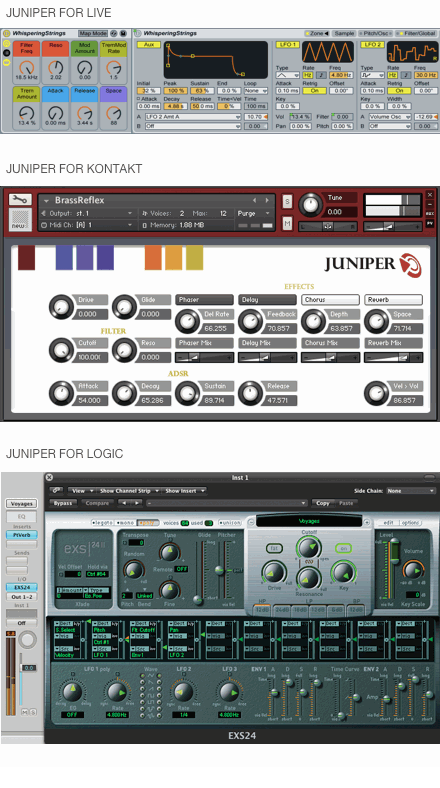This screenshot has height=788, width=440.
Task: Adjust the ADSR Sustain knob in Kontakt
Action: [x=187, y=393]
